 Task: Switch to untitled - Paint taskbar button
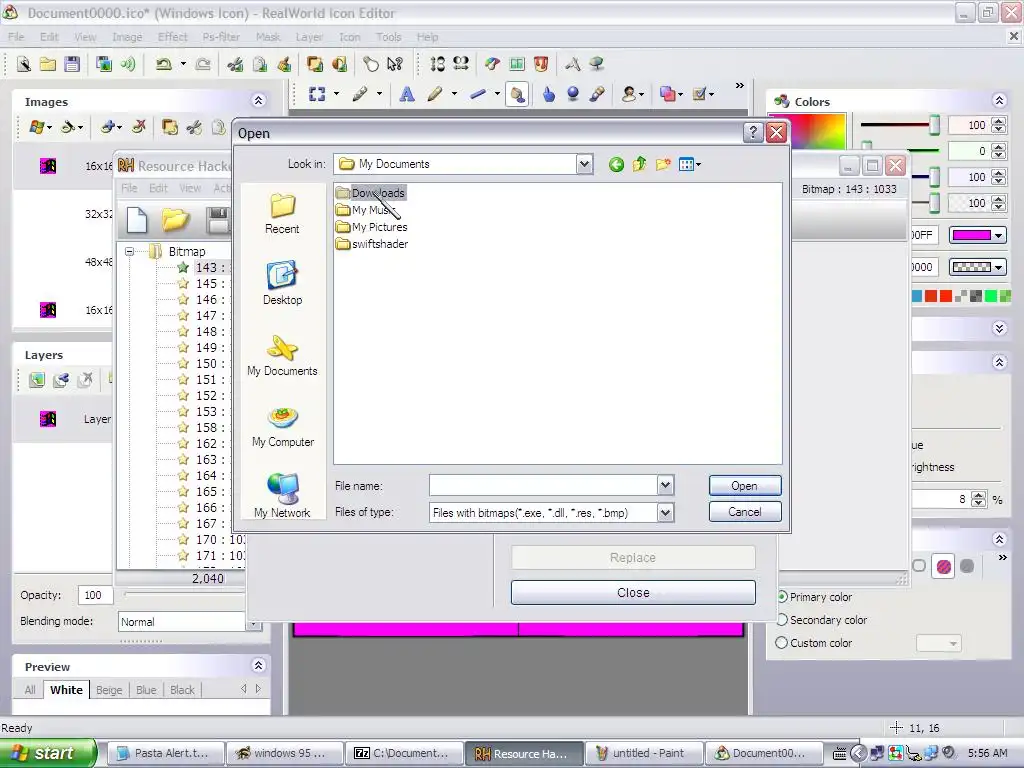(644, 753)
